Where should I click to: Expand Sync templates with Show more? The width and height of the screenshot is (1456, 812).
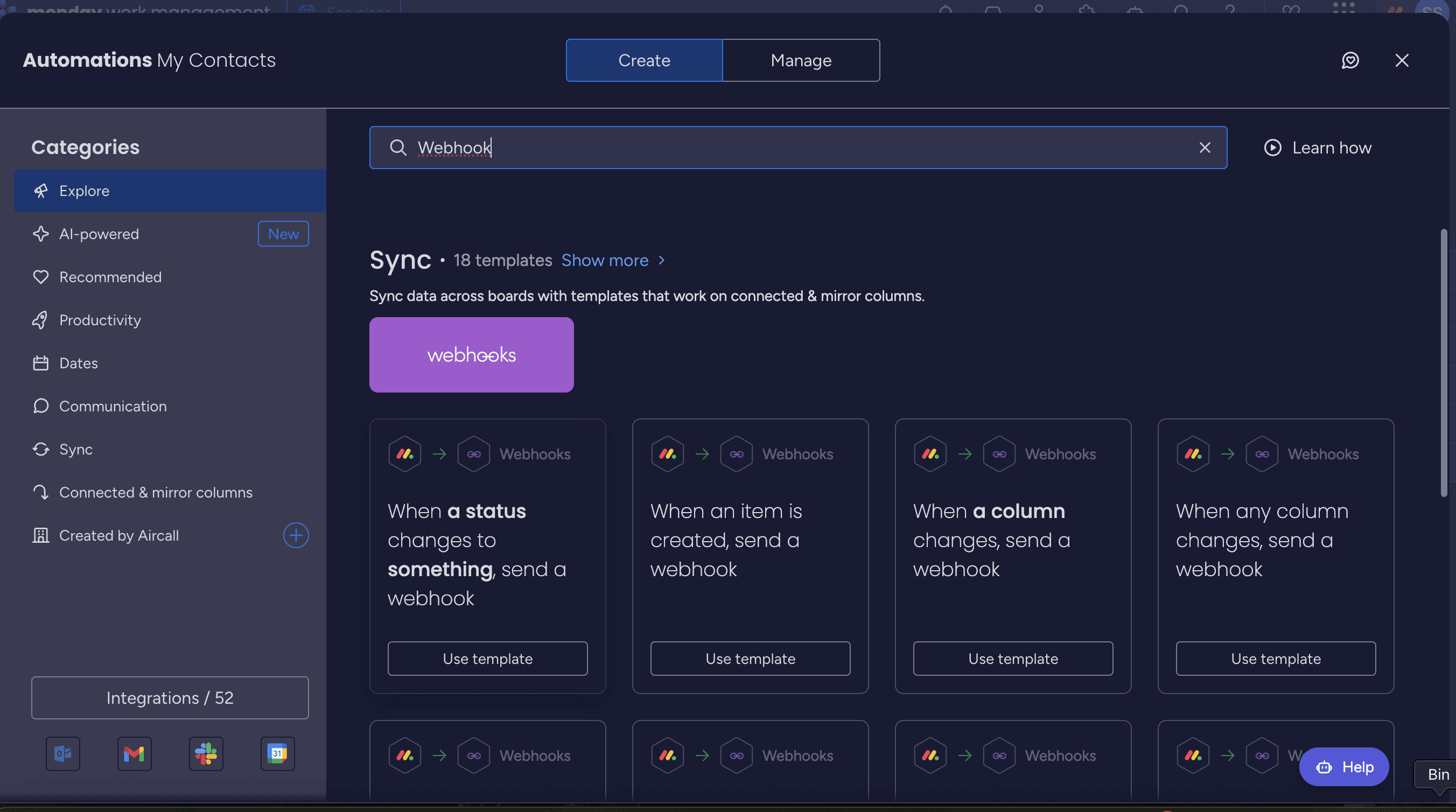[x=605, y=260]
